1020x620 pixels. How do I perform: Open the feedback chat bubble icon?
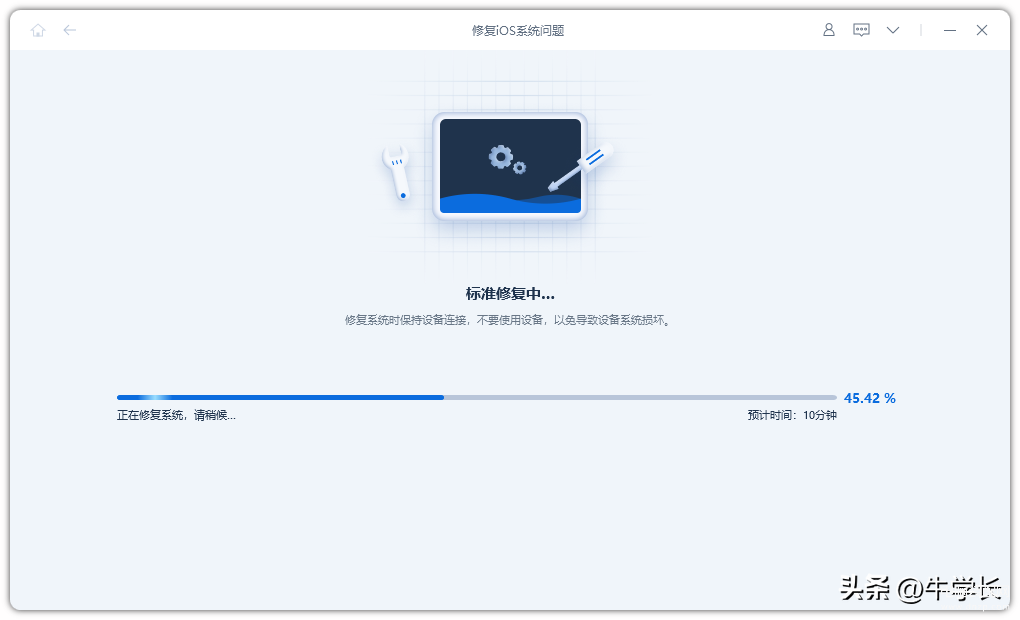(x=861, y=30)
